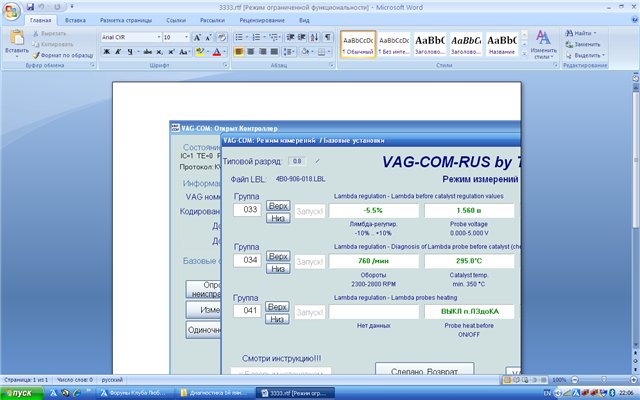Switch to the Рассылки tab
Image resolution: width=640 pixels, height=400 pixels.
tap(212, 20)
